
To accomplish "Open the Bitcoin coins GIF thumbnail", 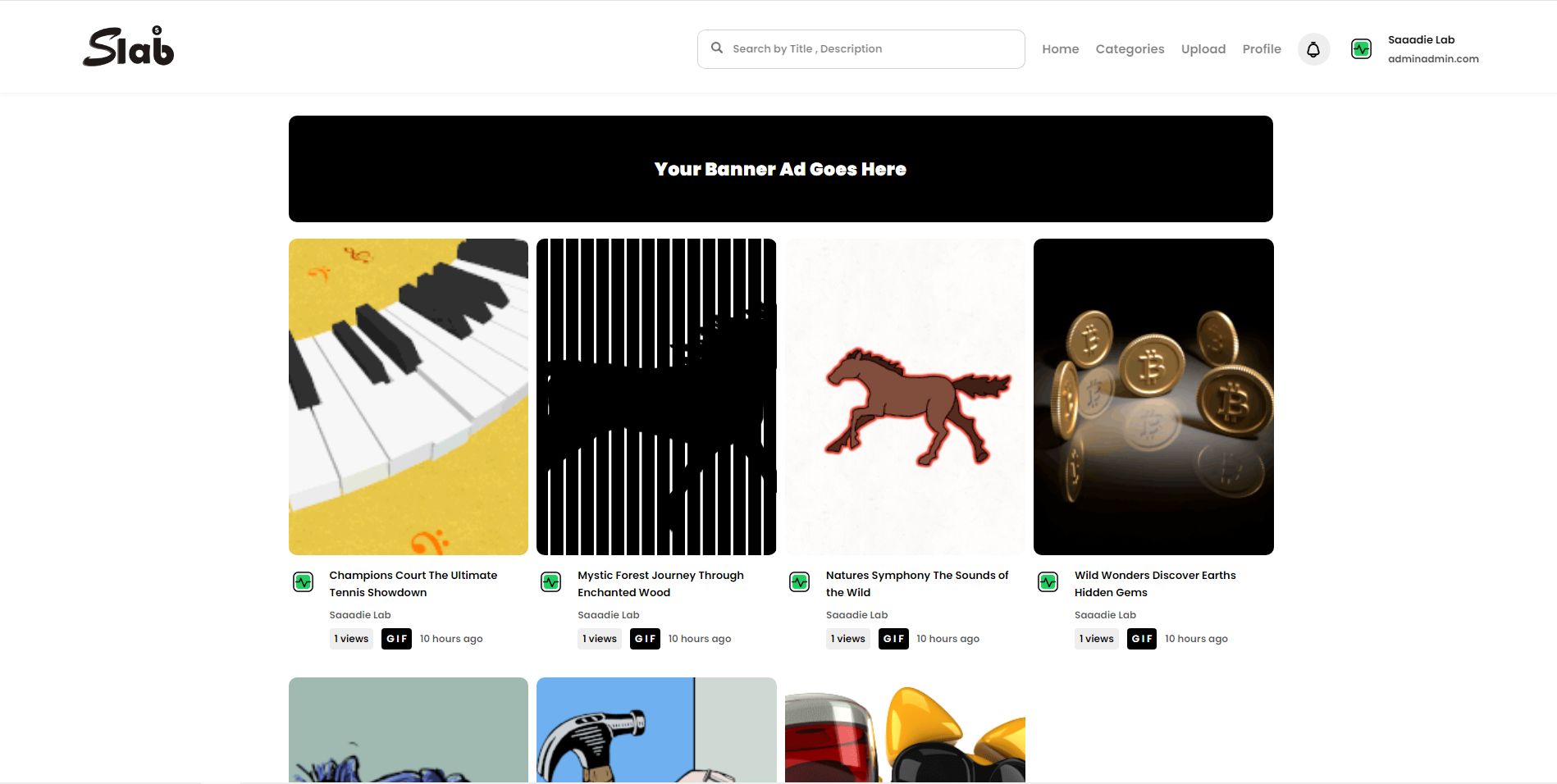I will (x=1153, y=397).
